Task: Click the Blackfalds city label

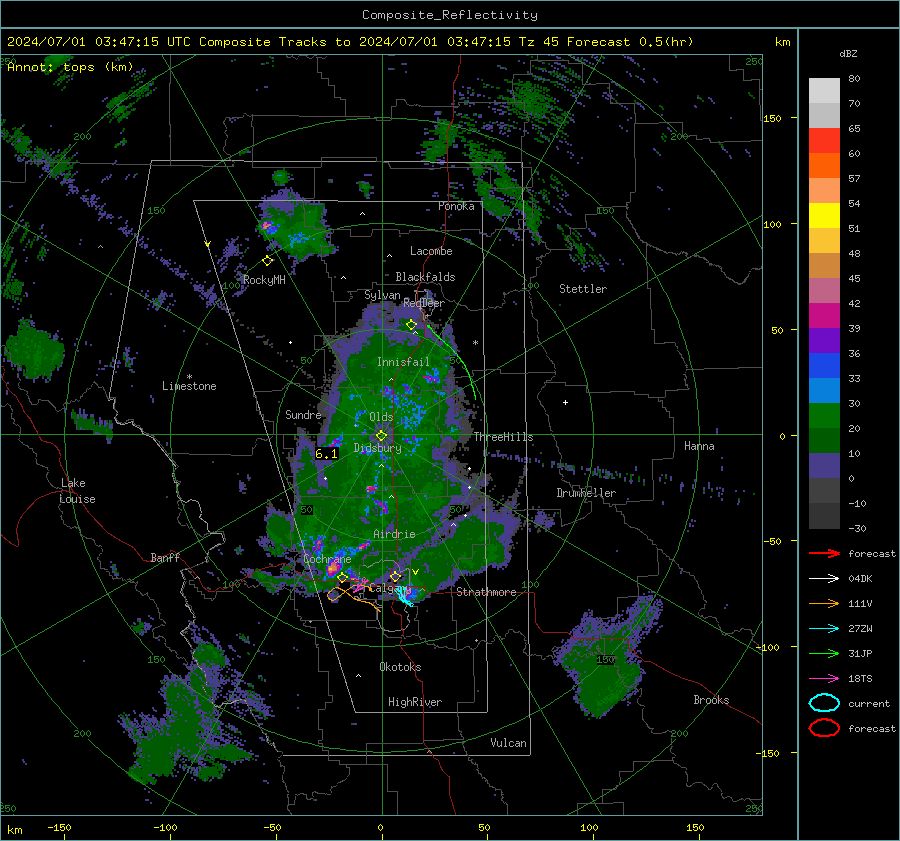Action: (425, 277)
